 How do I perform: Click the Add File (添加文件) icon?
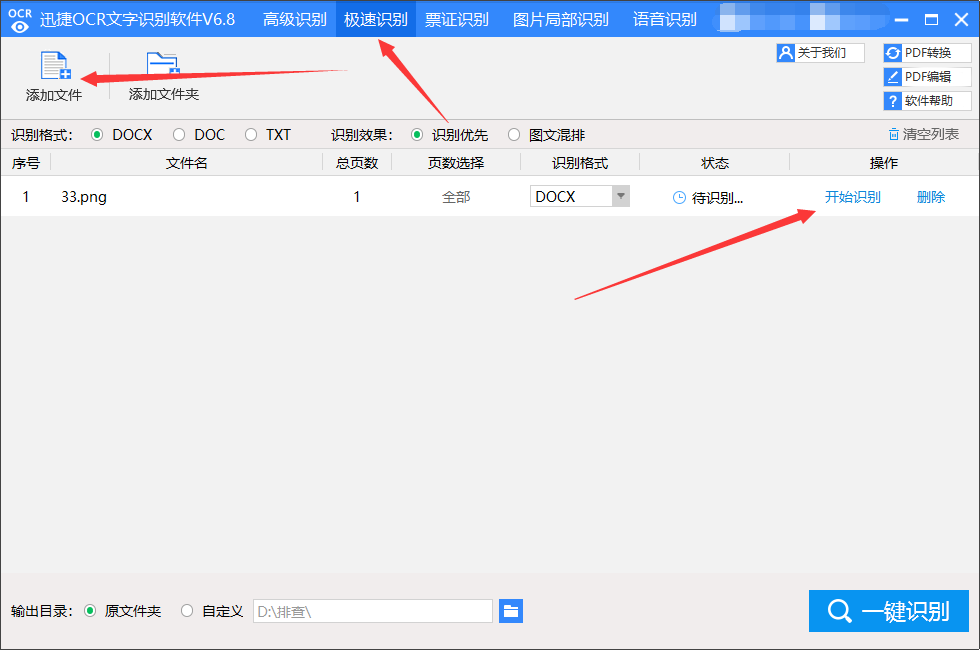[x=56, y=66]
